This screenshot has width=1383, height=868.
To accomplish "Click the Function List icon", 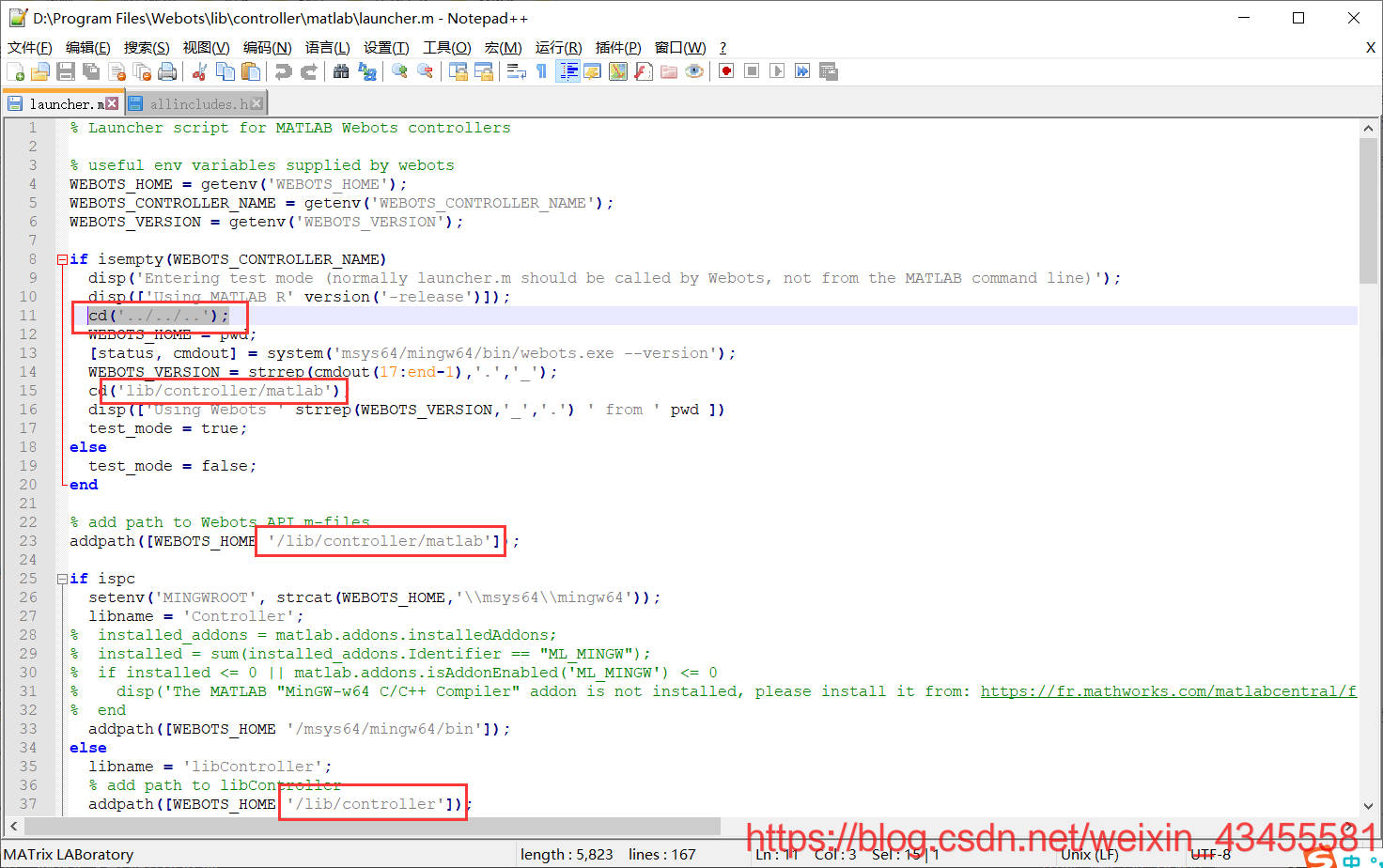I will click(x=644, y=71).
